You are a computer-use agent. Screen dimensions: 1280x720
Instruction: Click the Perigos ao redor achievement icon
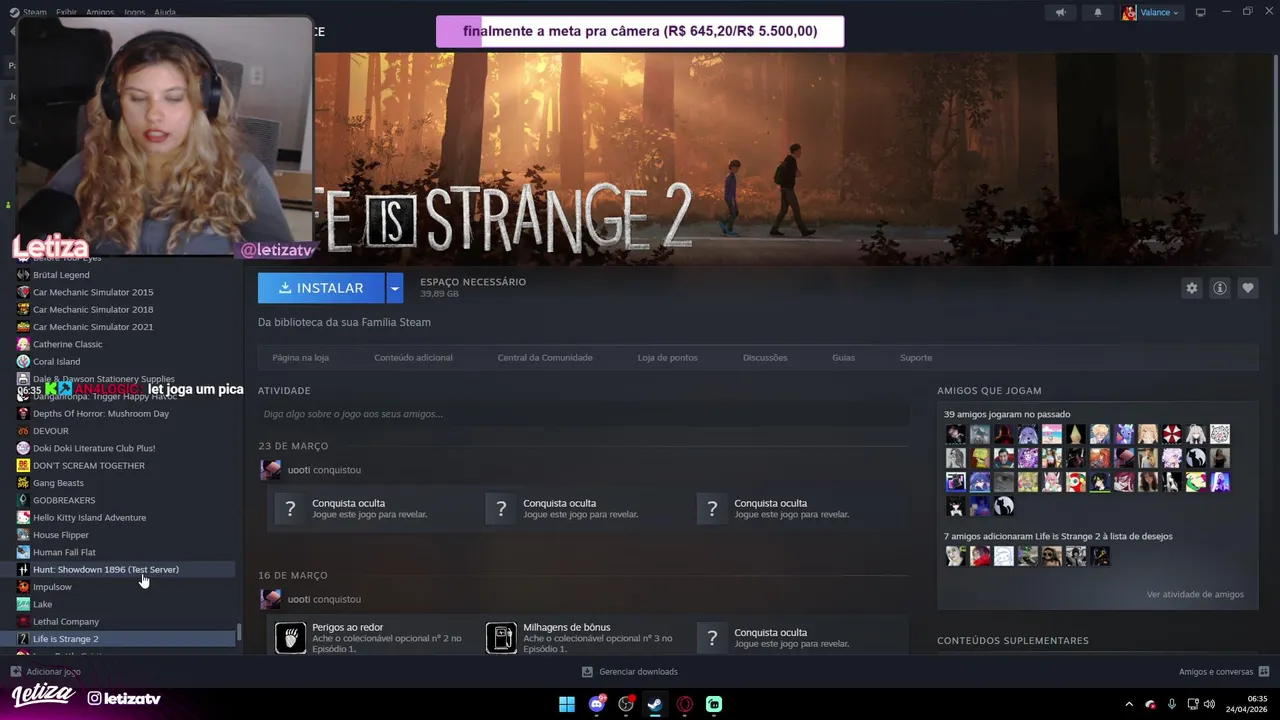[290, 637]
